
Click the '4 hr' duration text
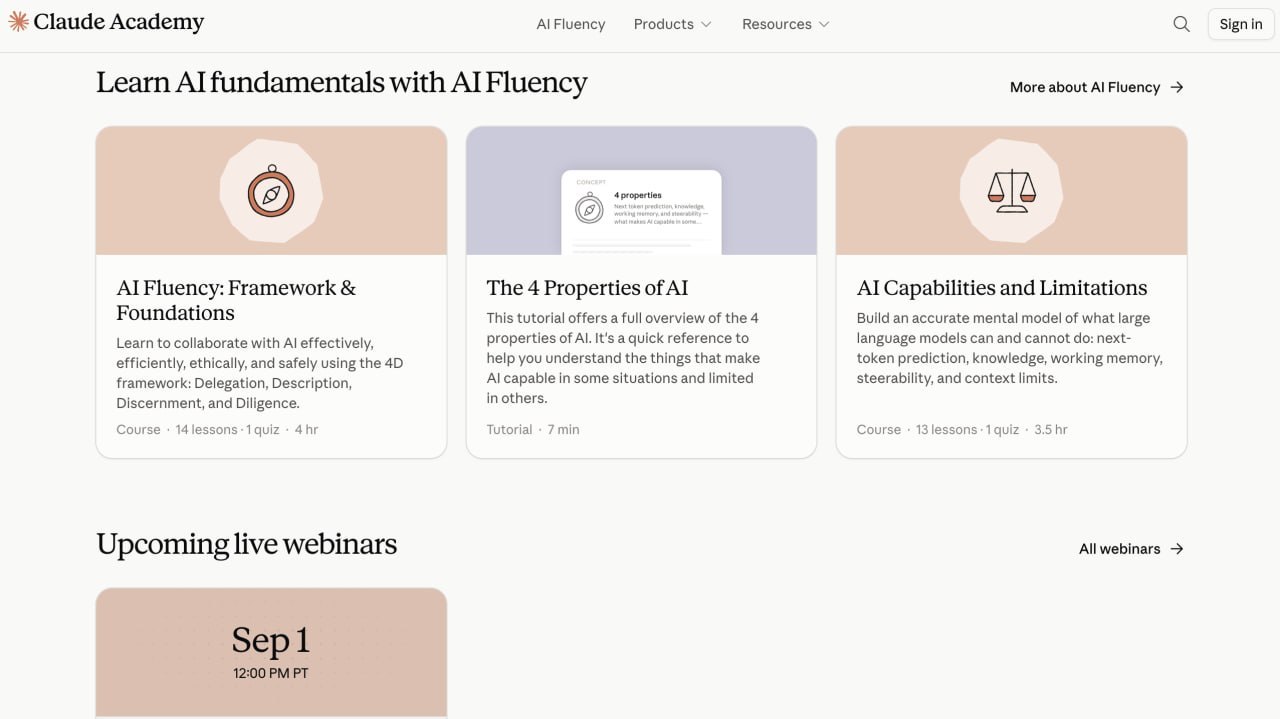coord(306,430)
